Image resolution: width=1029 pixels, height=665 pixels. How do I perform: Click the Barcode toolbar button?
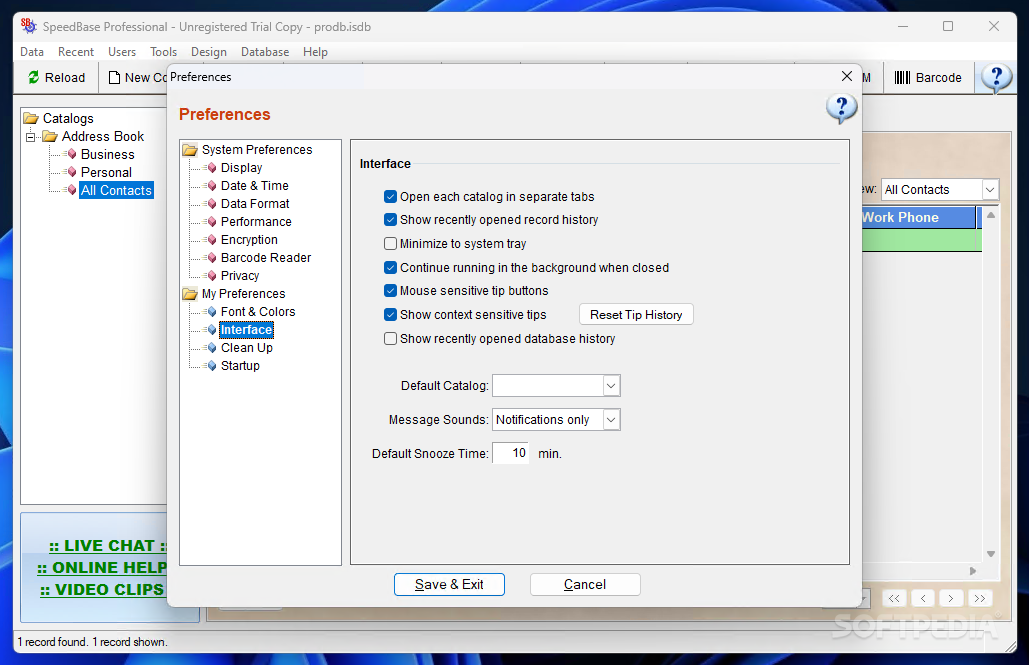928,77
